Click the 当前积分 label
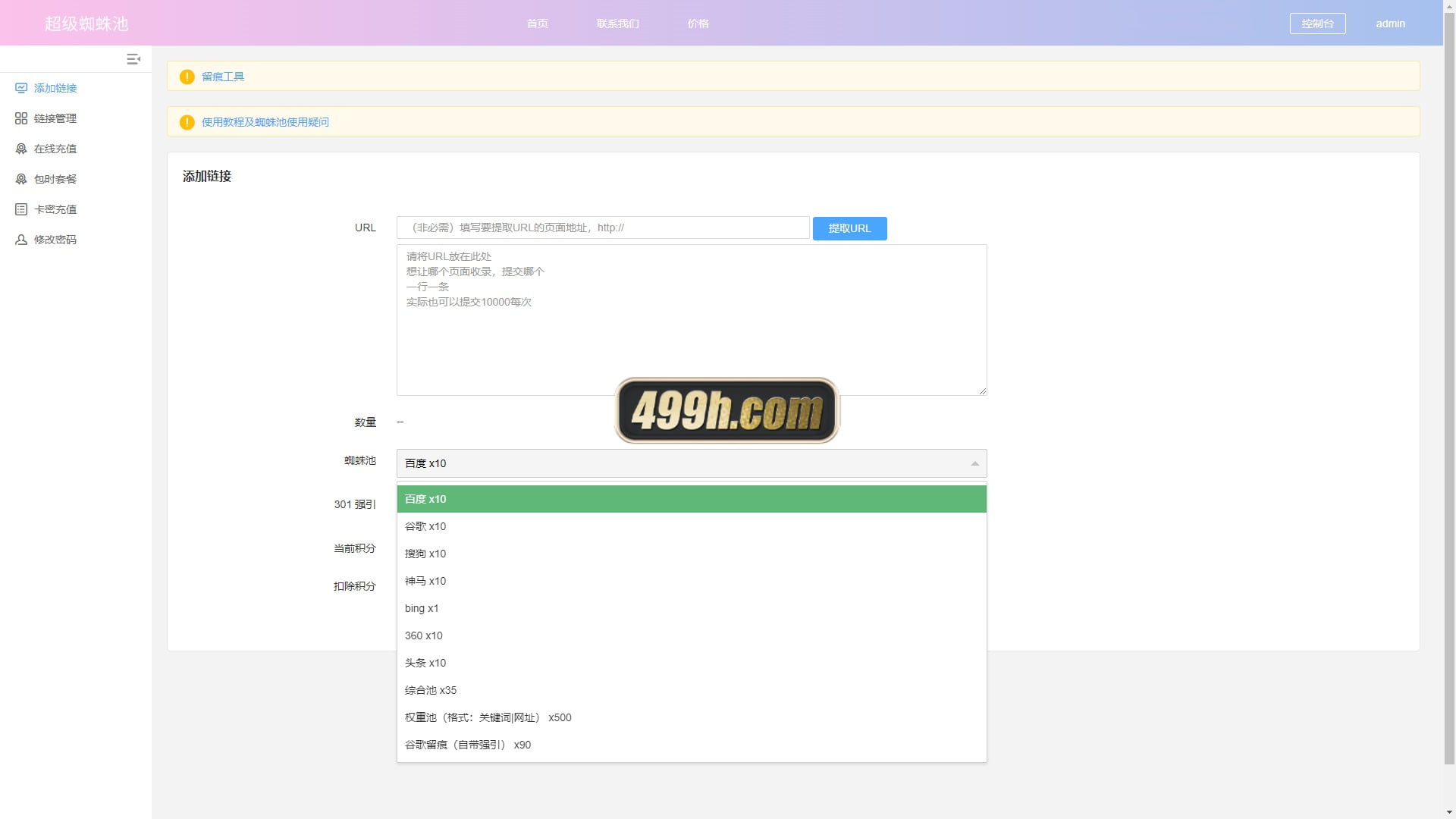Viewport: 1456px width, 819px height. click(355, 548)
